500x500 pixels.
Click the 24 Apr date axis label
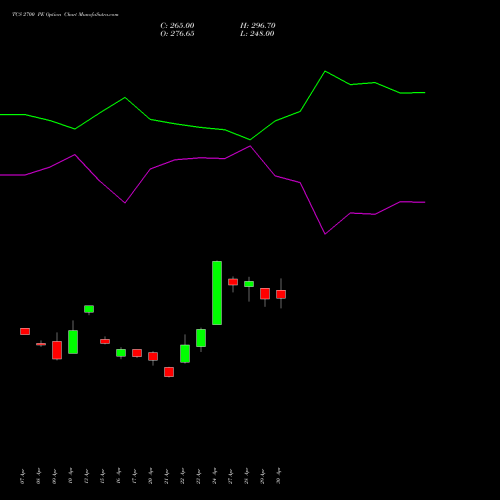coord(214,476)
